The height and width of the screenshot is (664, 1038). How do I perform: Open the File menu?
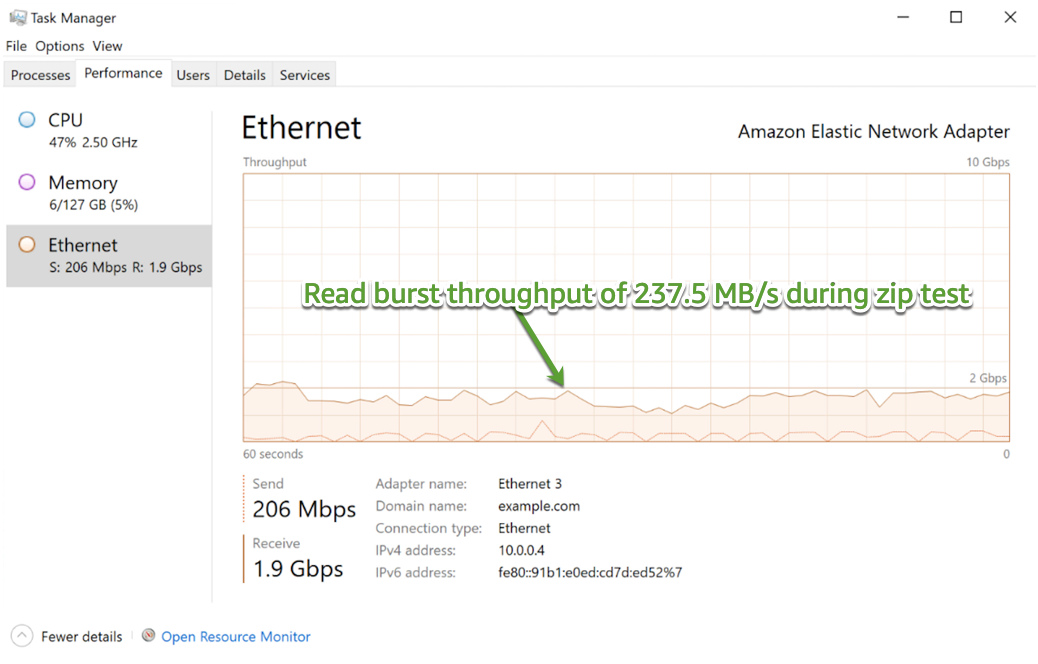pyautogui.click(x=16, y=46)
